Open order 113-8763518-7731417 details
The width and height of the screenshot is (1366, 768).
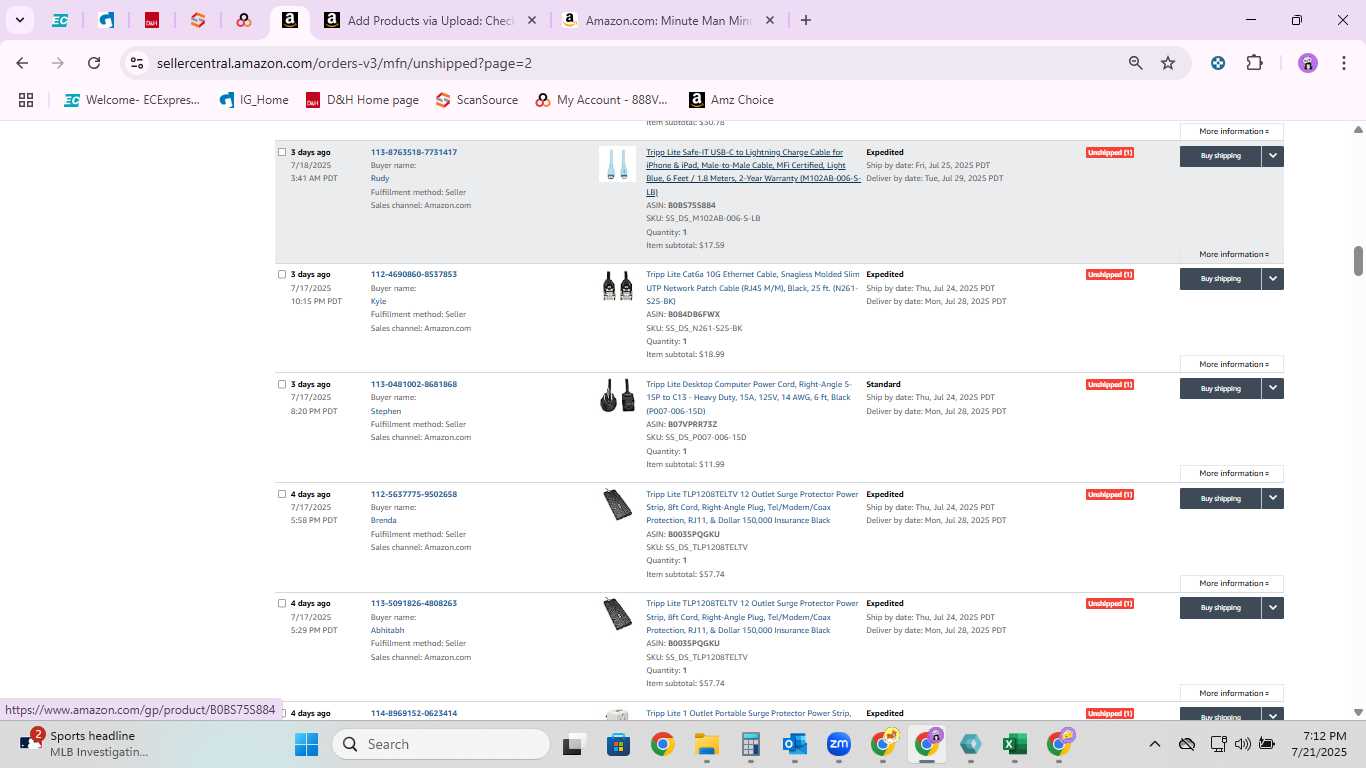click(x=414, y=152)
